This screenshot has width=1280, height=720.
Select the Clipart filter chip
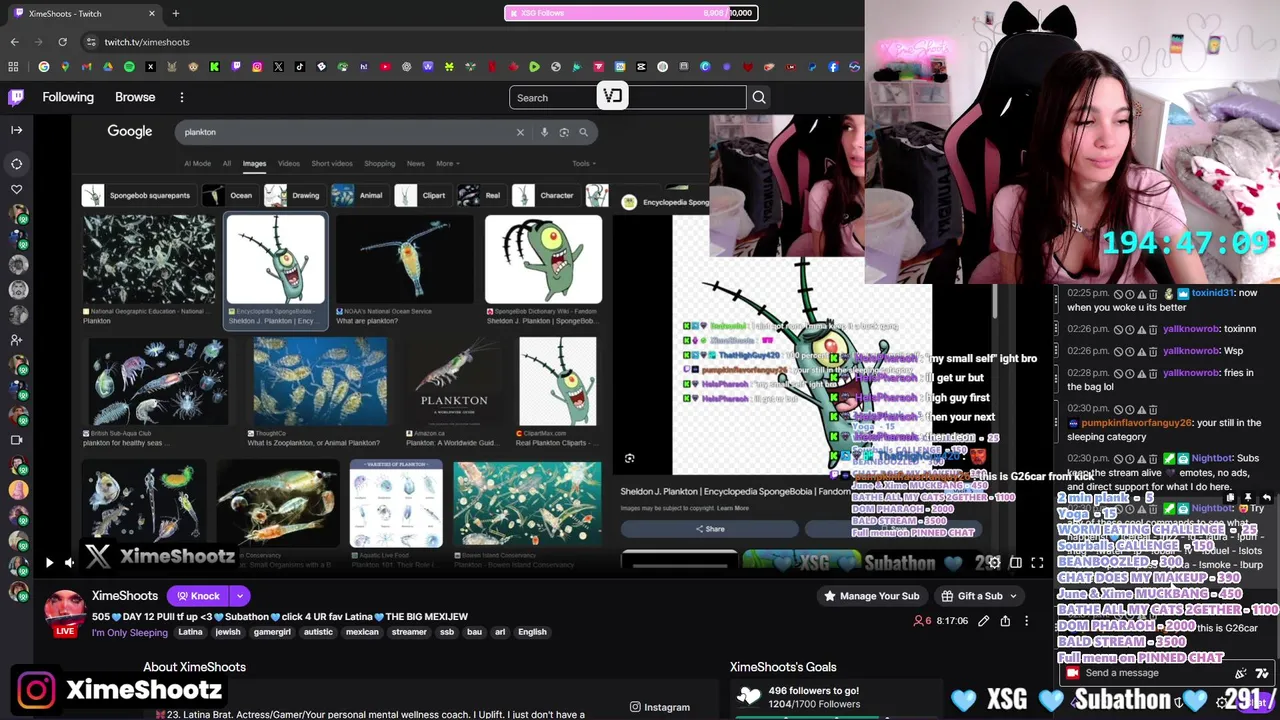[x=422, y=195]
